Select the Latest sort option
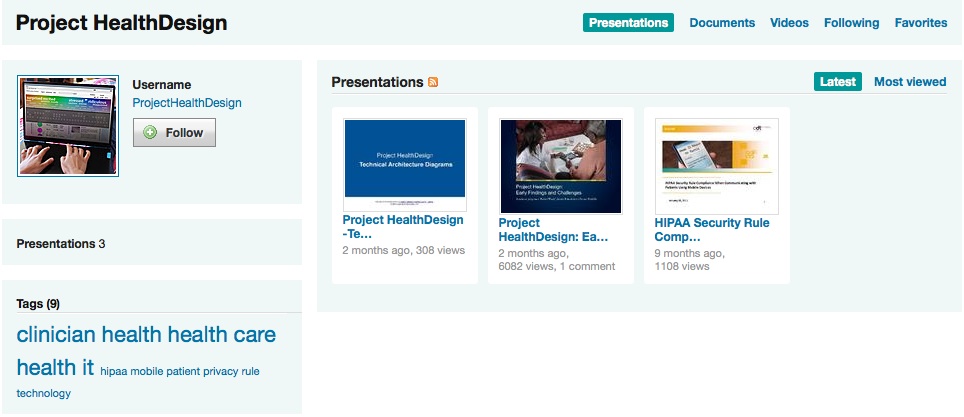Image resolution: width=964 pixels, height=417 pixels. pos(837,82)
